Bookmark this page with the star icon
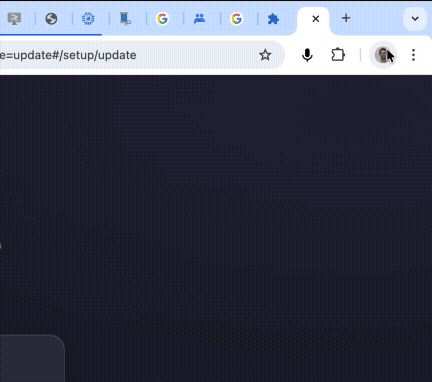This screenshot has height=382, width=432. pyautogui.click(x=265, y=55)
